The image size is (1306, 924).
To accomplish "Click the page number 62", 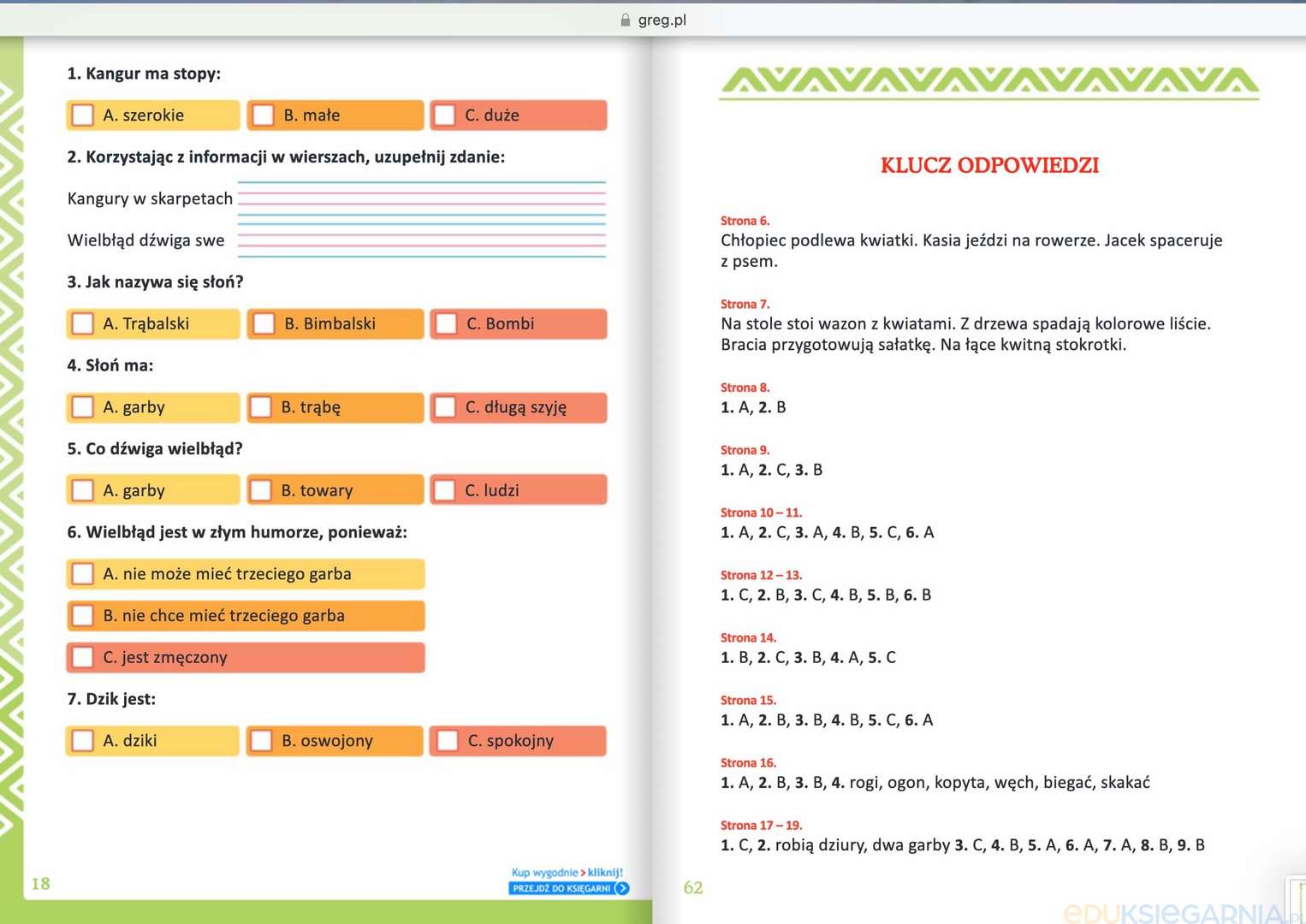I will click(x=693, y=887).
